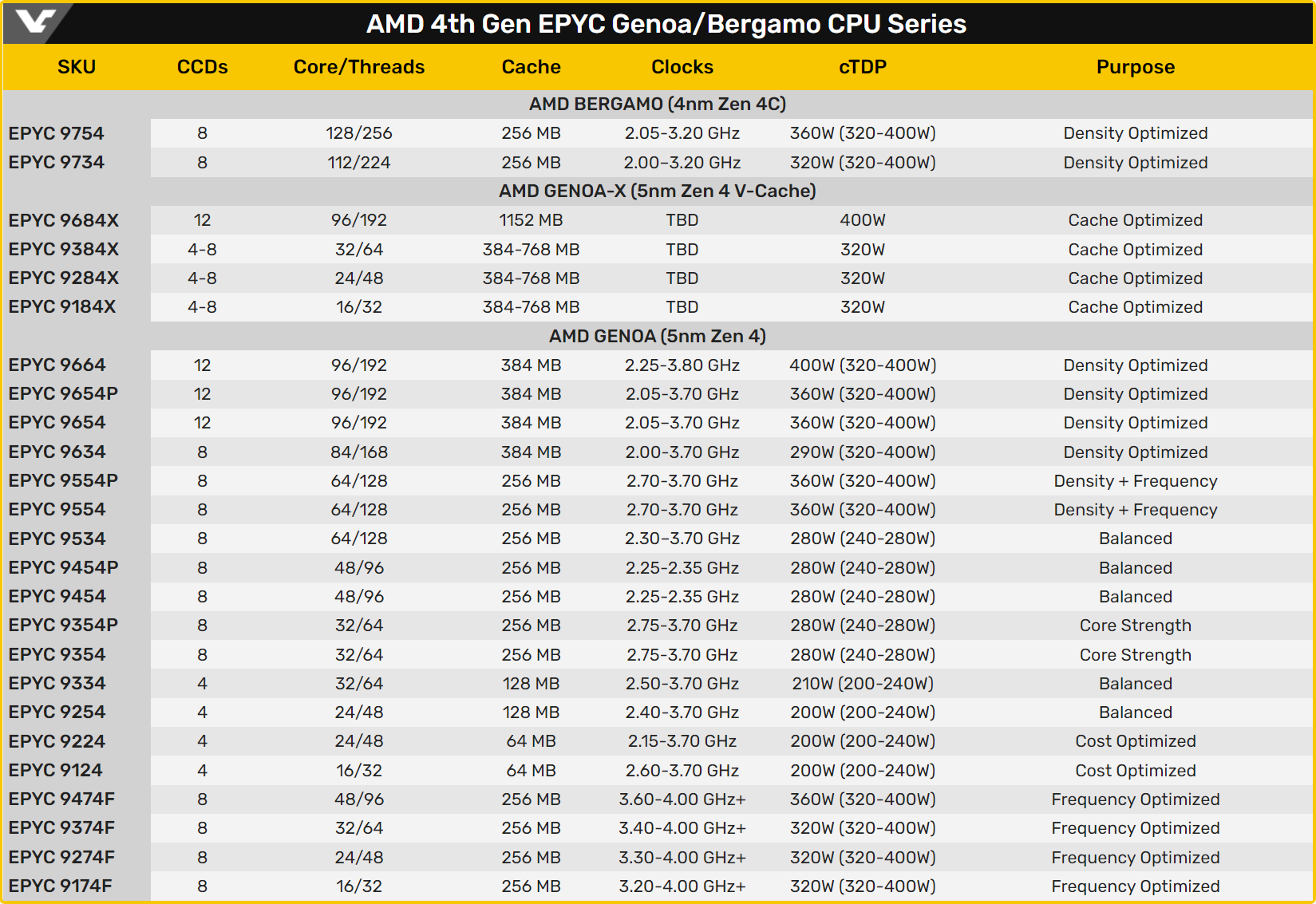Select the 2.05-3.20 GHz clock value

(682, 133)
